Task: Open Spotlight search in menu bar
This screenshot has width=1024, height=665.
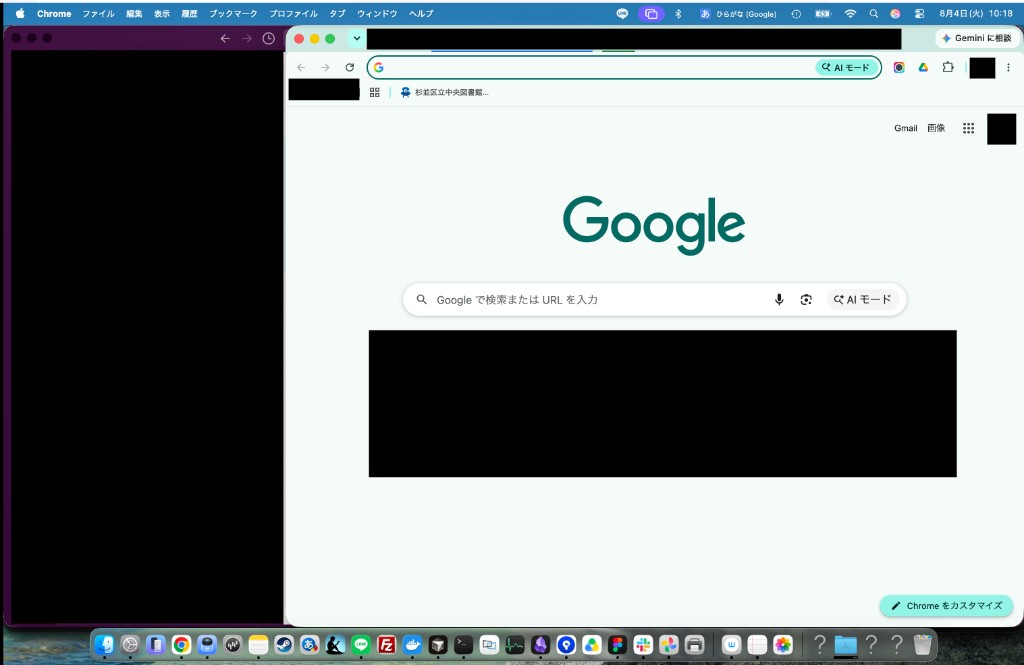Action: pyautogui.click(x=873, y=13)
